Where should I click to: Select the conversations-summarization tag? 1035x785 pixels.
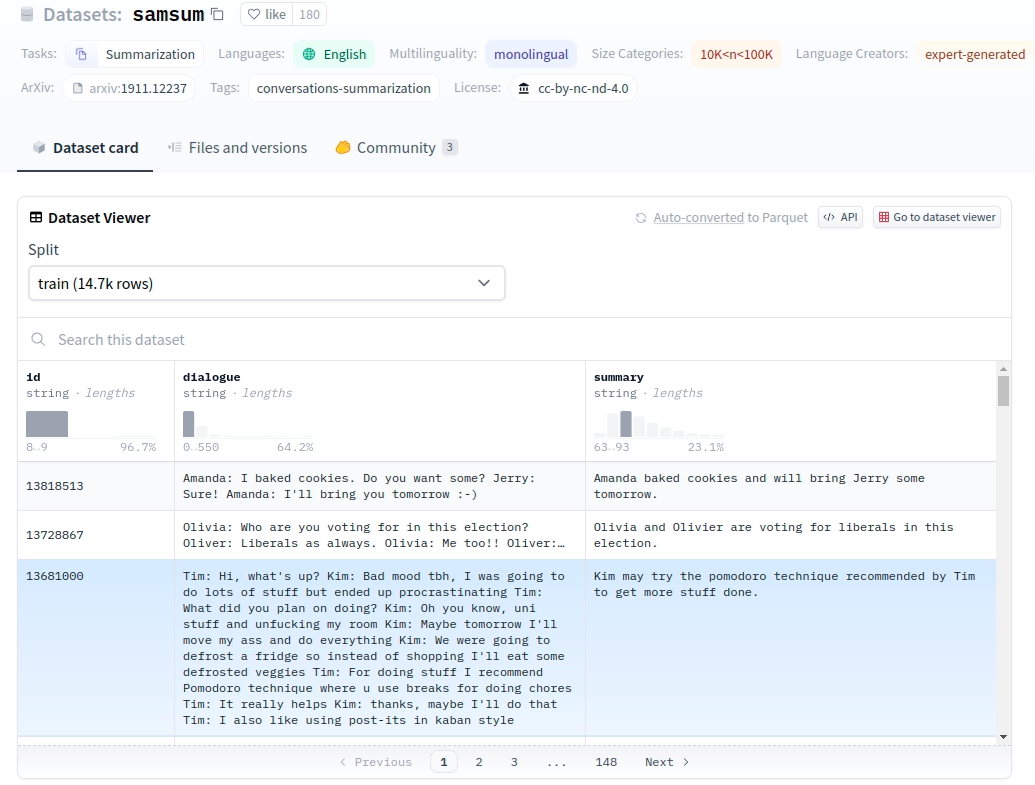pyautogui.click(x=343, y=88)
